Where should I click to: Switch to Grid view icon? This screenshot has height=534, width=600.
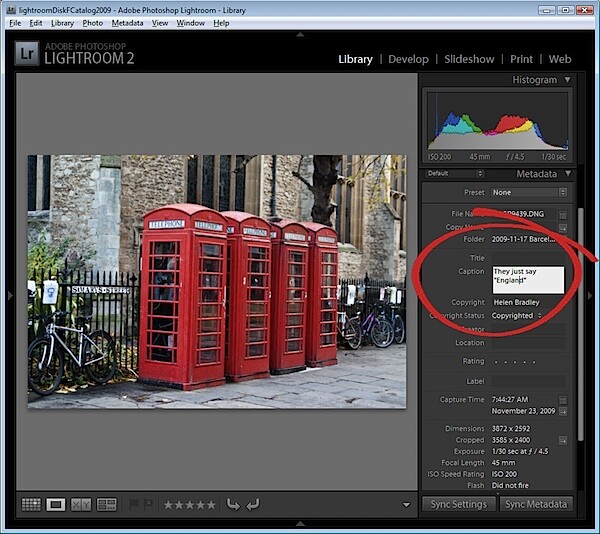click(x=31, y=505)
